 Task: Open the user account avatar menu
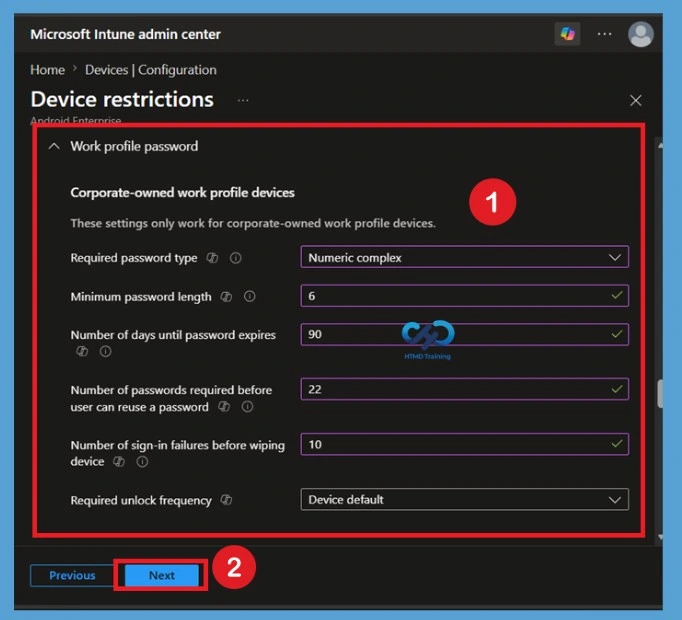(x=640, y=34)
